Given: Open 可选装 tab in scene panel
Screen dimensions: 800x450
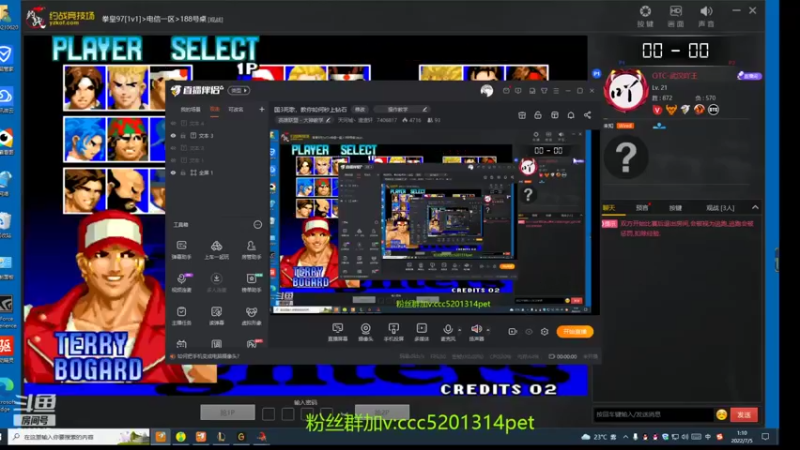Looking at the screenshot, I should pyautogui.click(x=236, y=109).
